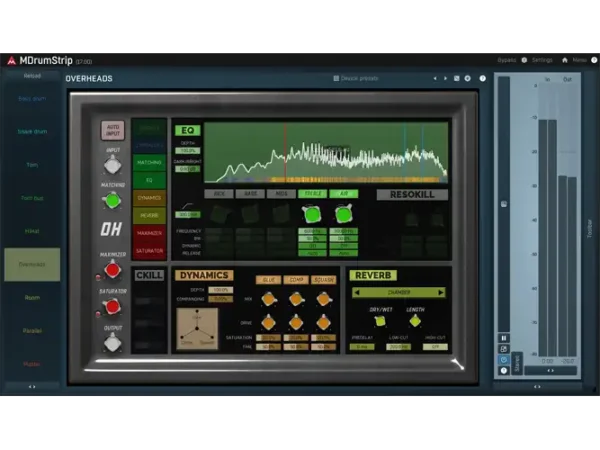The width and height of the screenshot is (600, 450).
Task: Open help icon in Overheads header
Action: coord(483,78)
